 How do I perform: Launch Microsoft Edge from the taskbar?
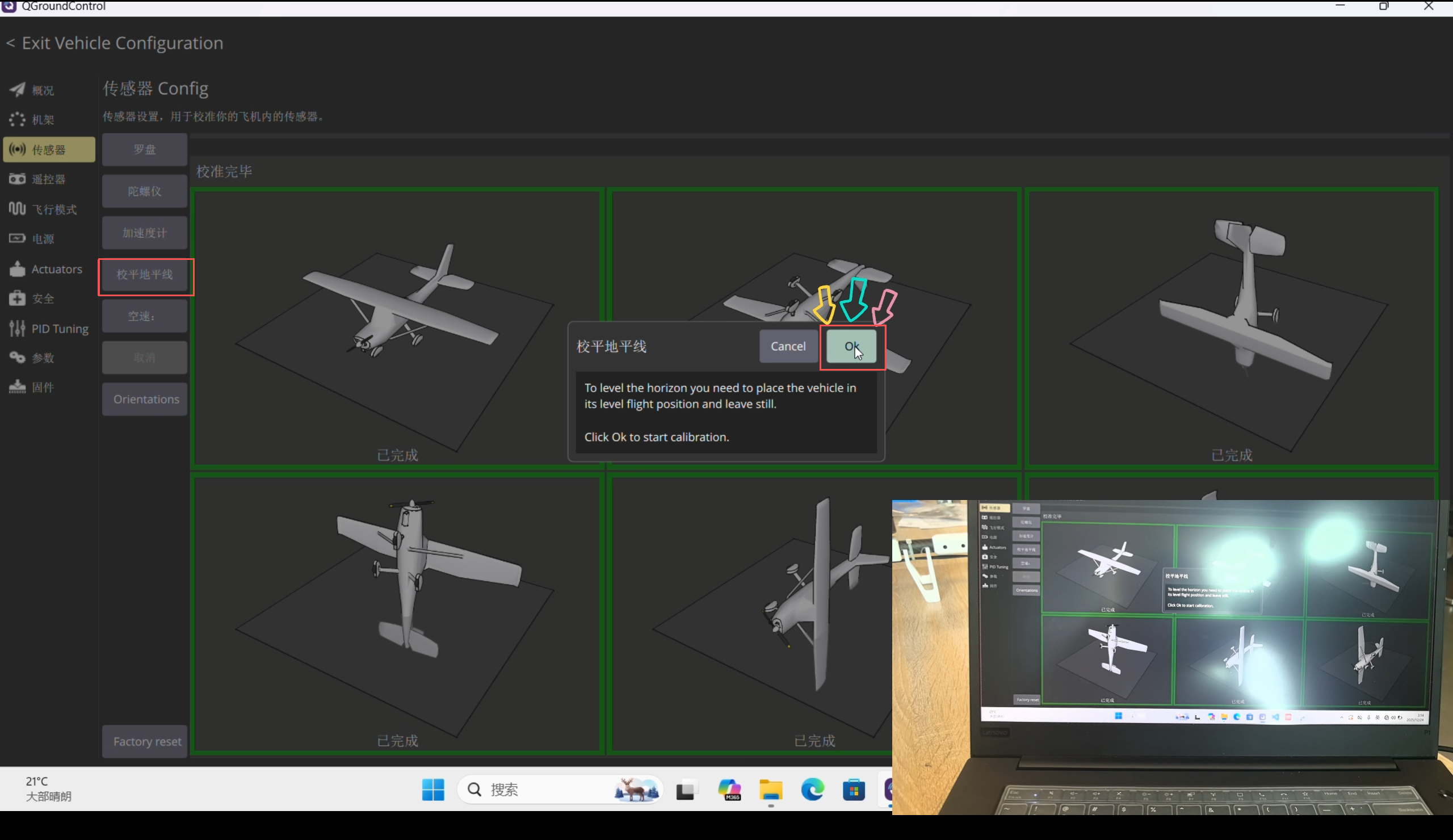coord(812,789)
